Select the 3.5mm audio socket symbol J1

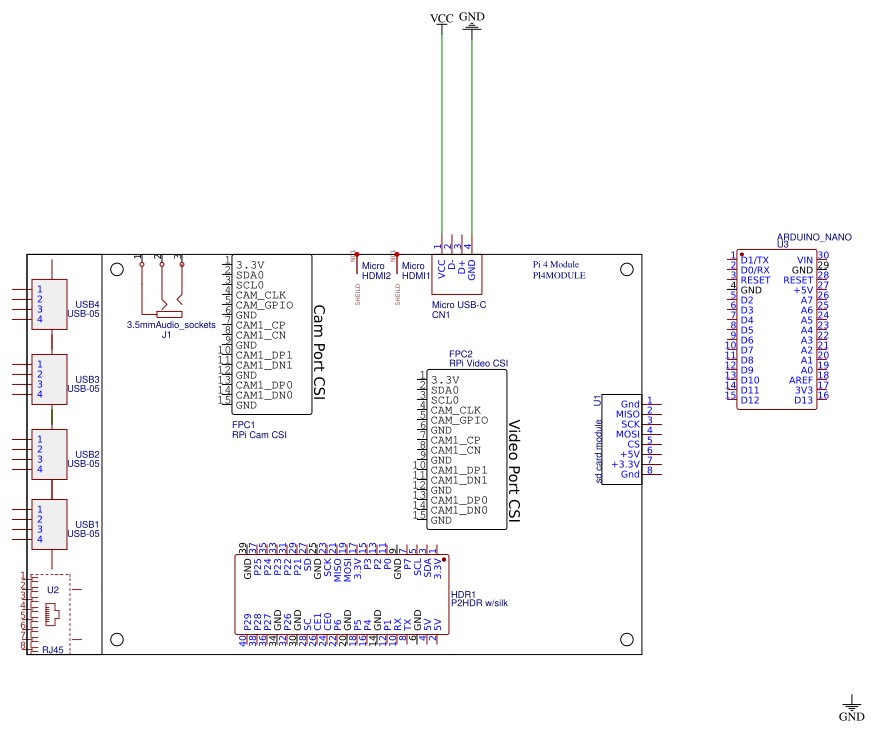(162, 287)
